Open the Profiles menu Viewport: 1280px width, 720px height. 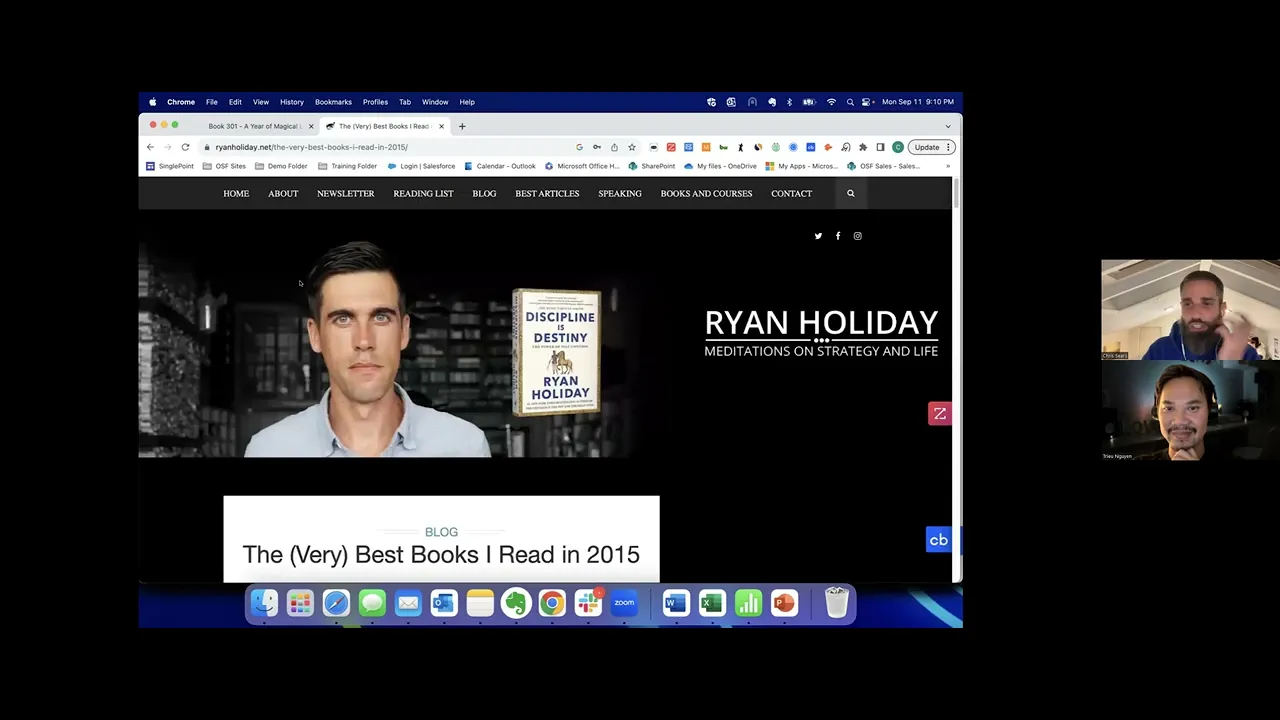[x=375, y=102]
